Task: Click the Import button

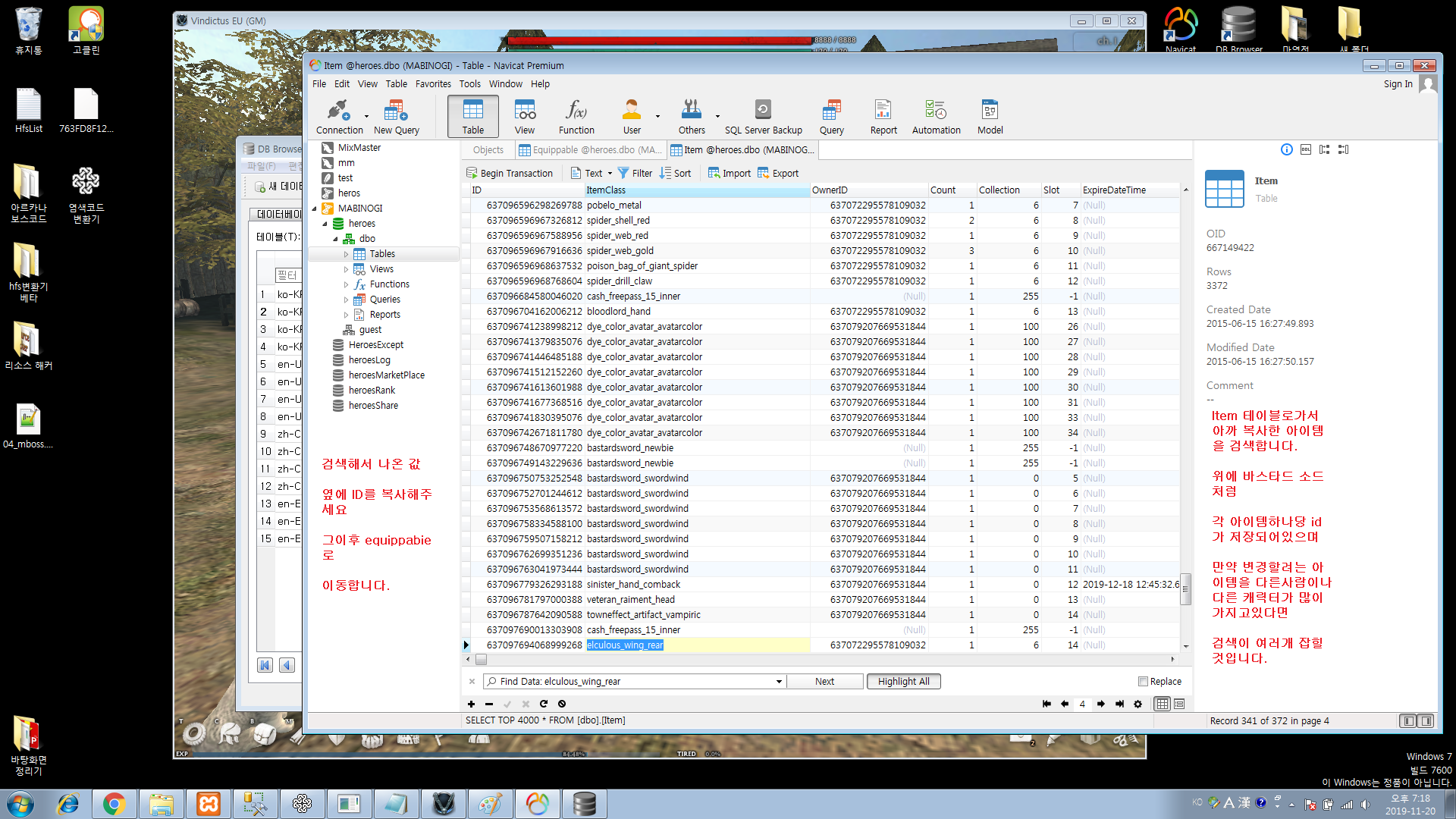Action: (729, 173)
